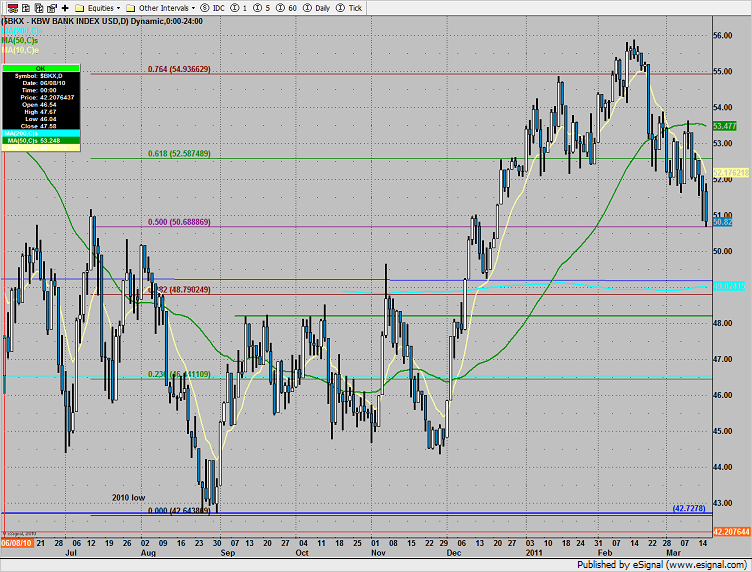Click the 50.82 blue last-price marker
The width and height of the screenshot is (752, 572).
pos(723,222)
